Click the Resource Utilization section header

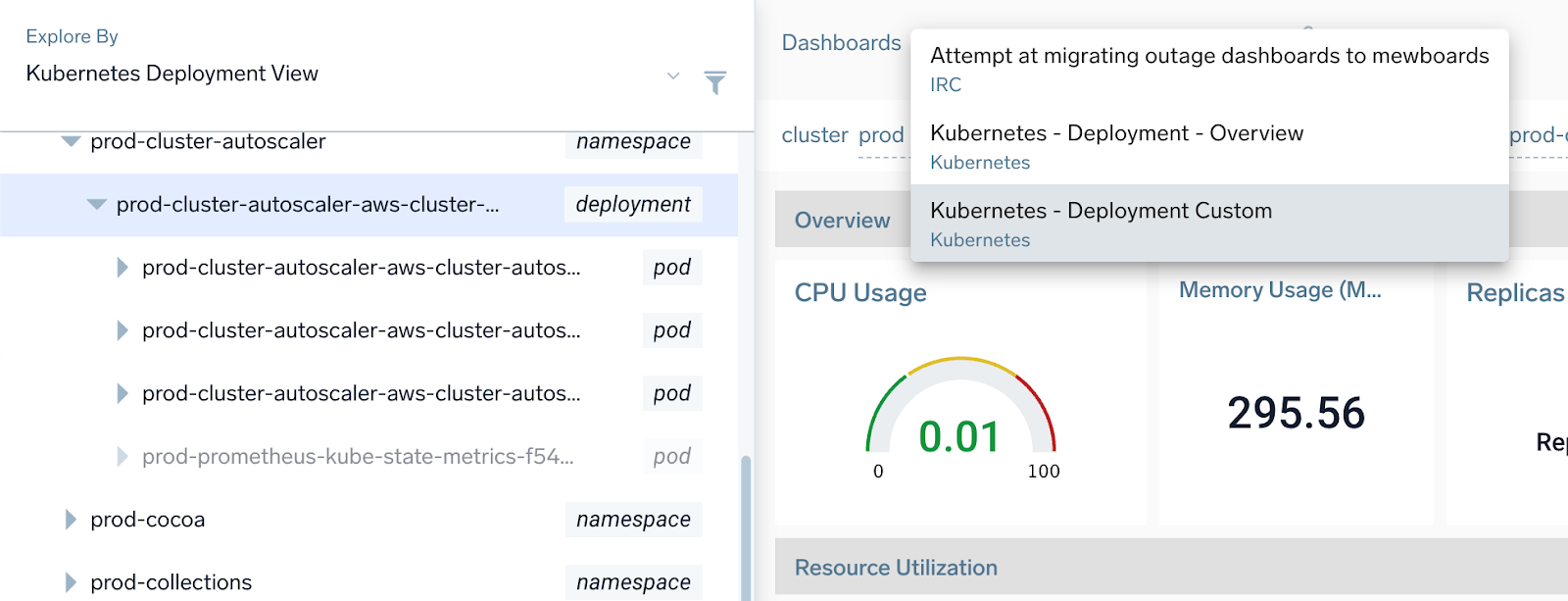pyautogui.click(x=896, y=568)
